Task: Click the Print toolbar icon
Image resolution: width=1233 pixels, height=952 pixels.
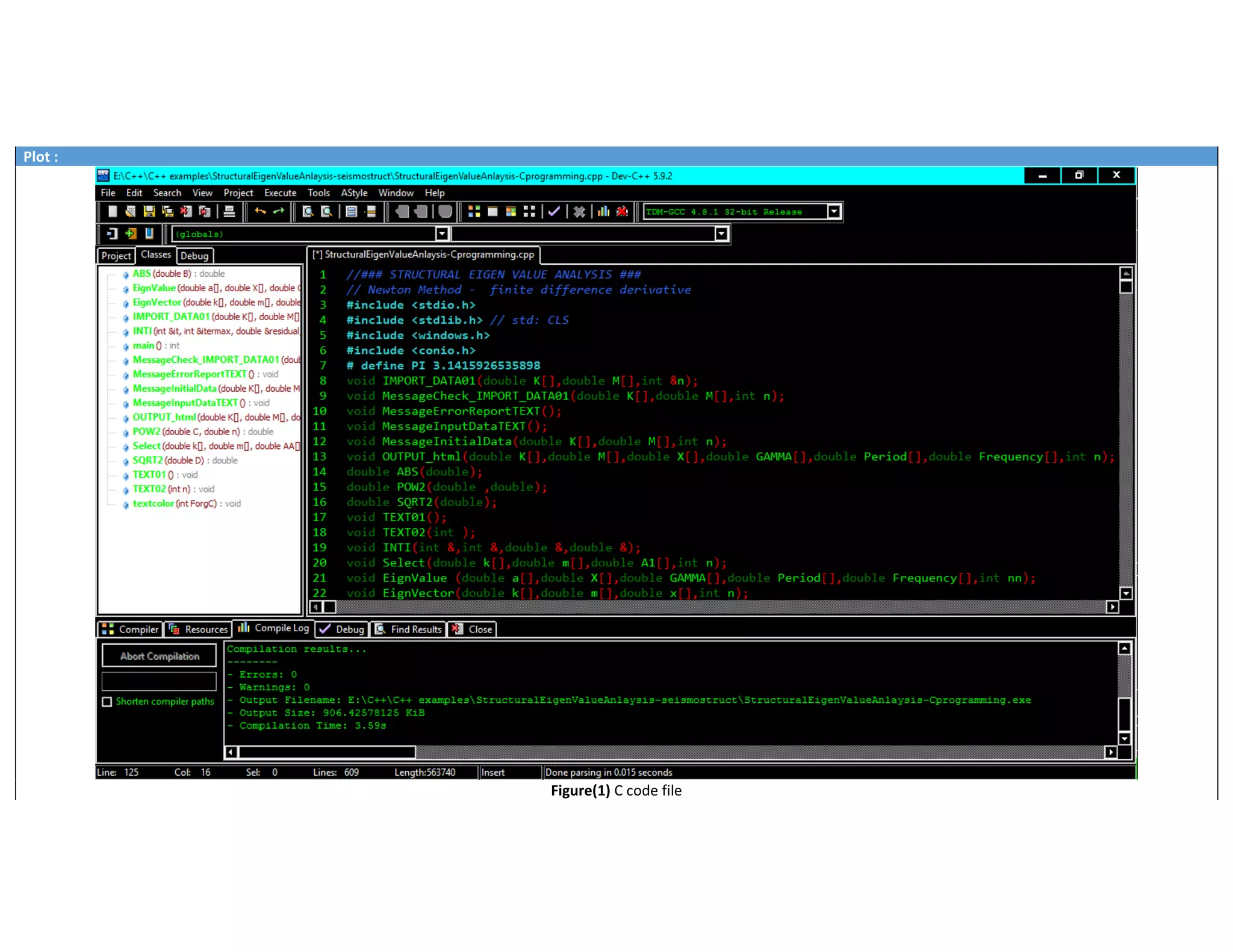Action: point(229,211)
